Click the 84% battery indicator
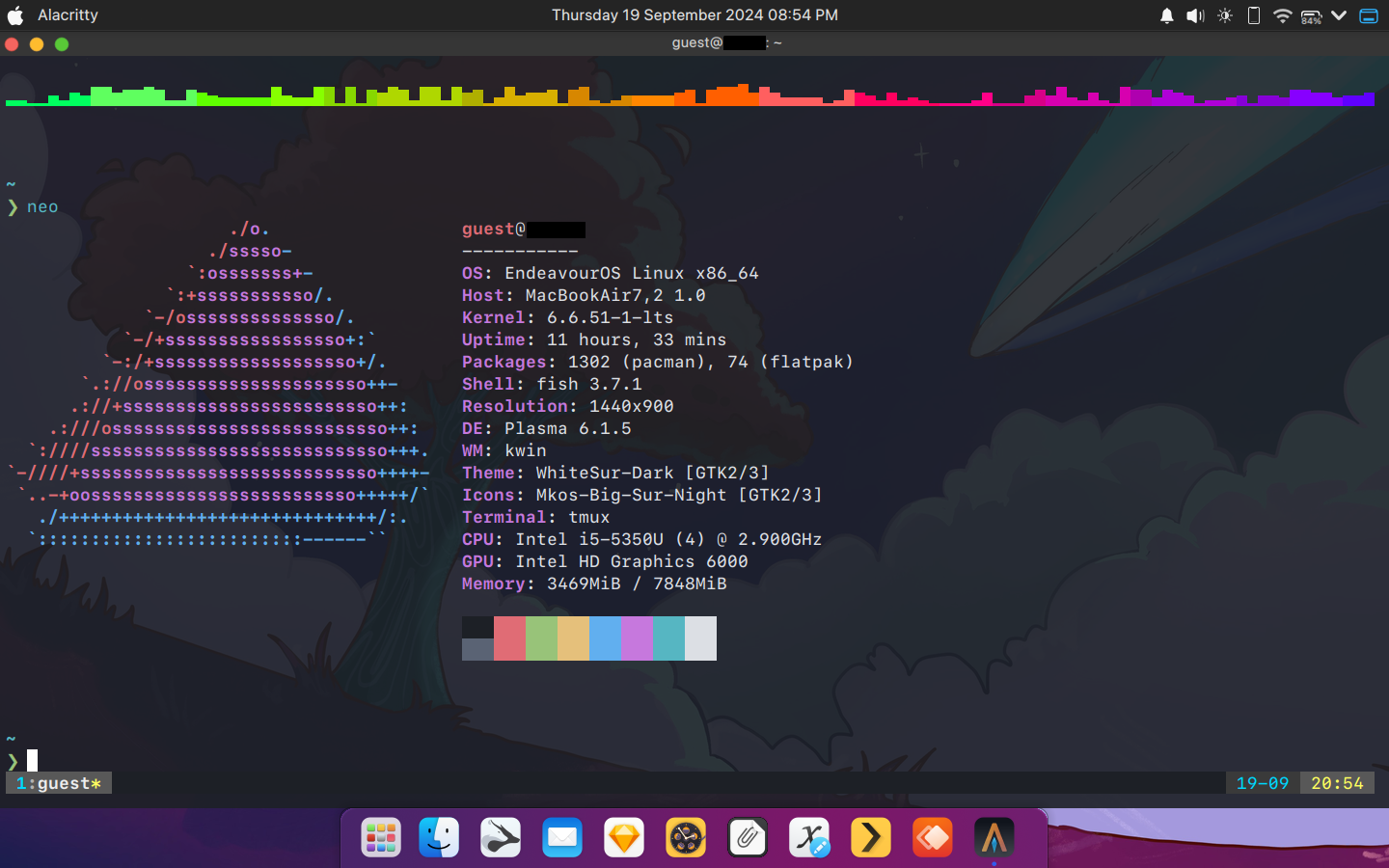The height and width of the screenshot is (868, 1389). pyautogui.click(x=1311, y=16)
